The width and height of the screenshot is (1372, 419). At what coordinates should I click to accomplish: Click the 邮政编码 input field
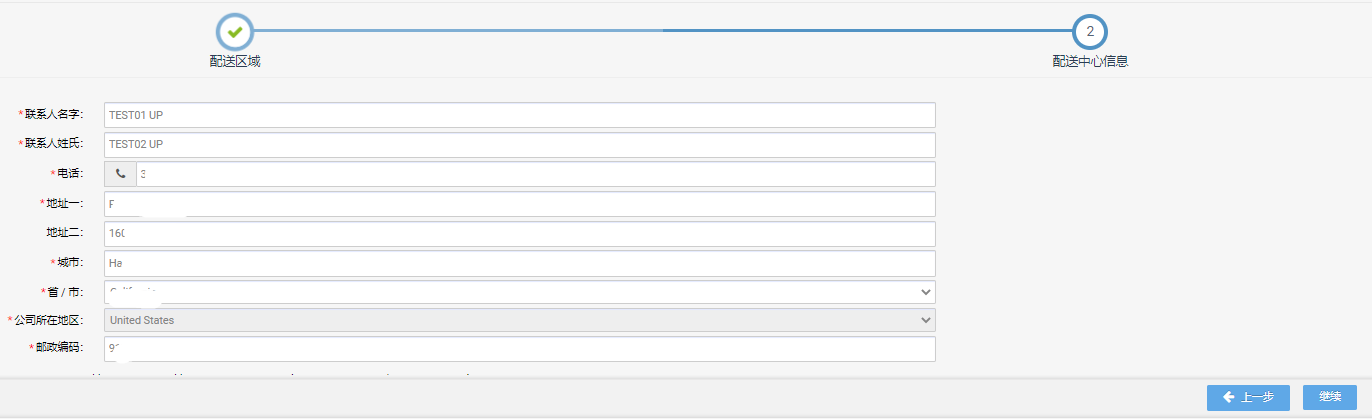[520, 349]
